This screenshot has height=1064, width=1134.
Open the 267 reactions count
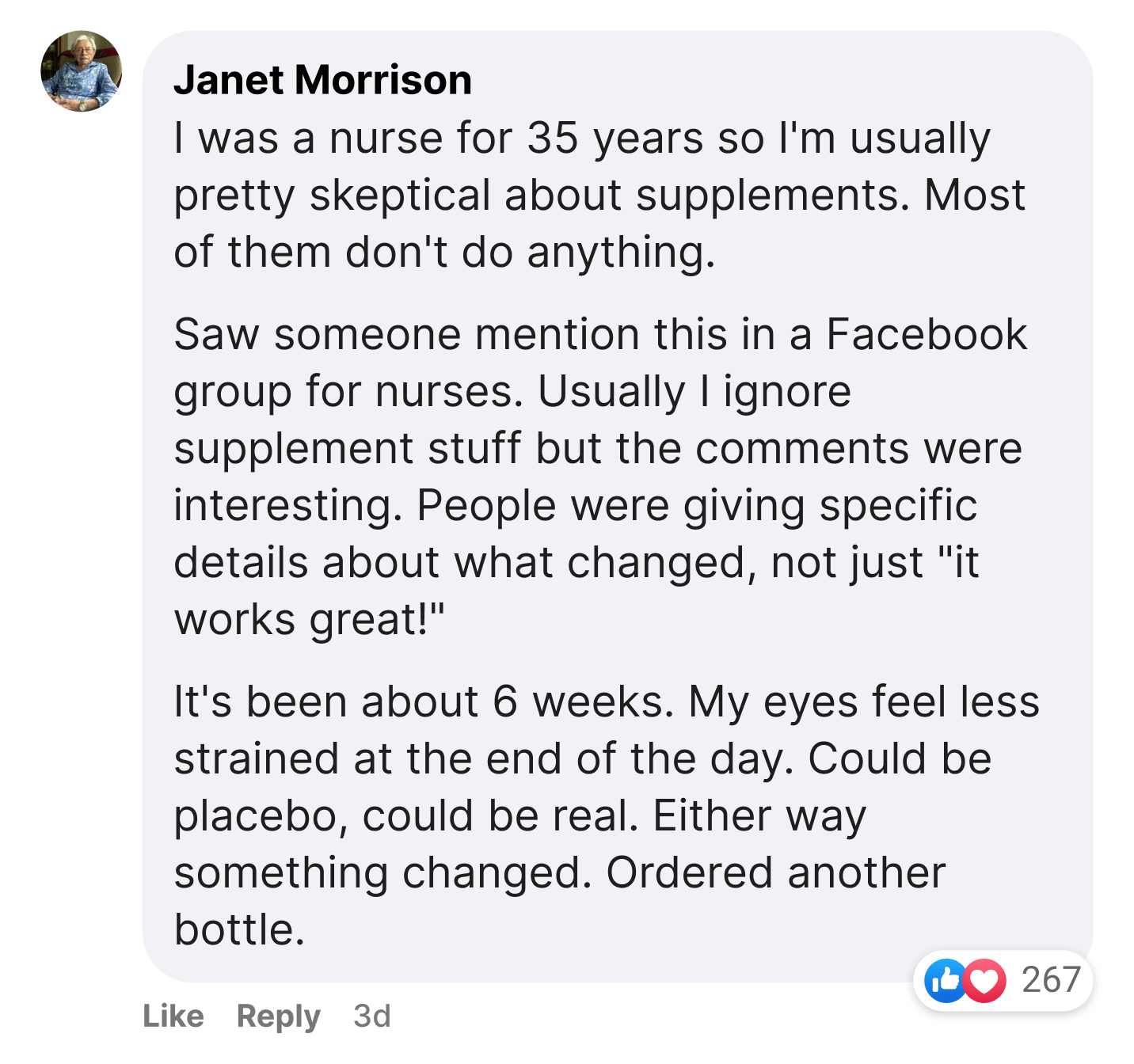tap(1051, 981)
